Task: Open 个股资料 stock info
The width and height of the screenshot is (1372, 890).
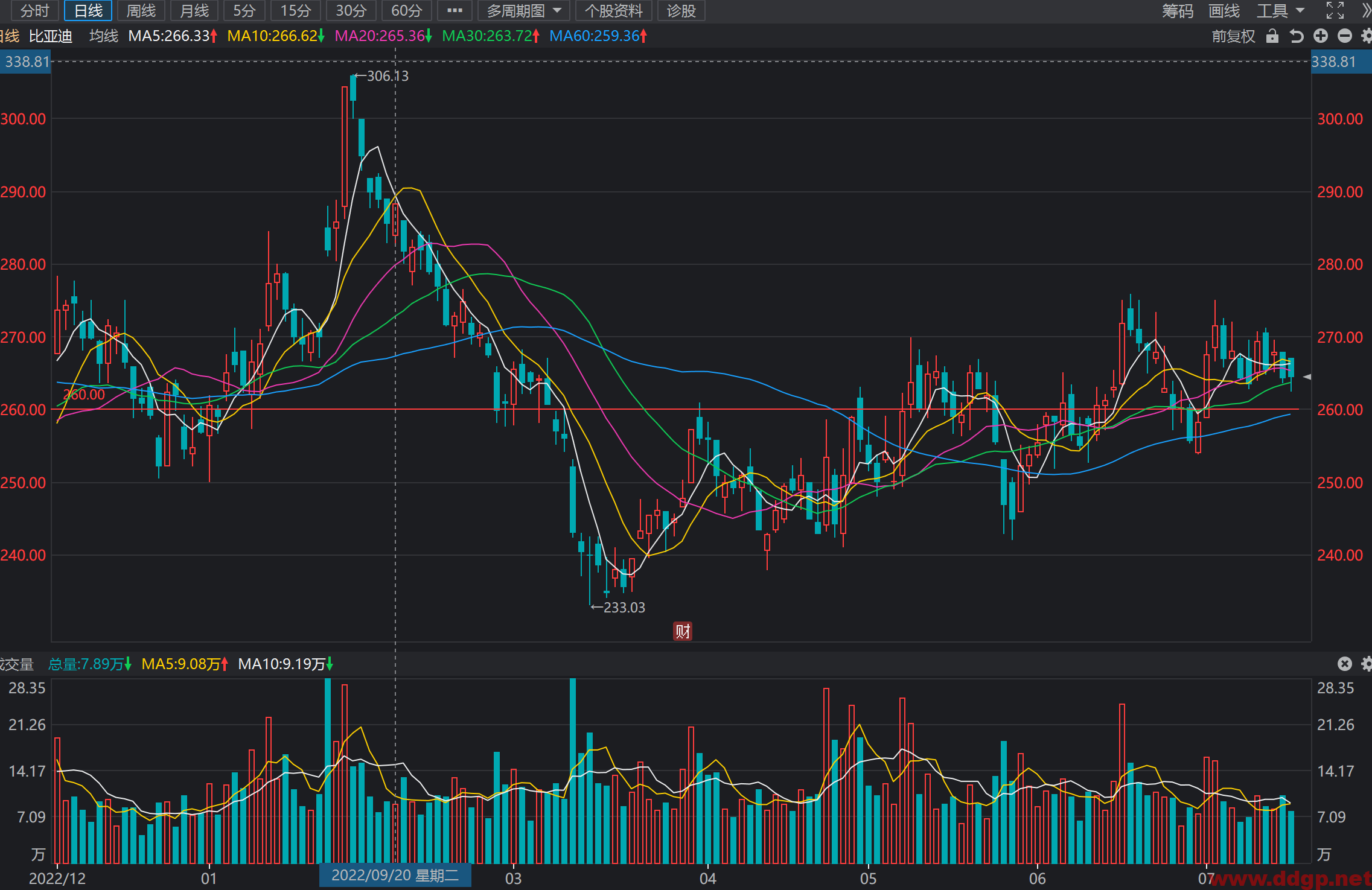Action: [613, 10]
